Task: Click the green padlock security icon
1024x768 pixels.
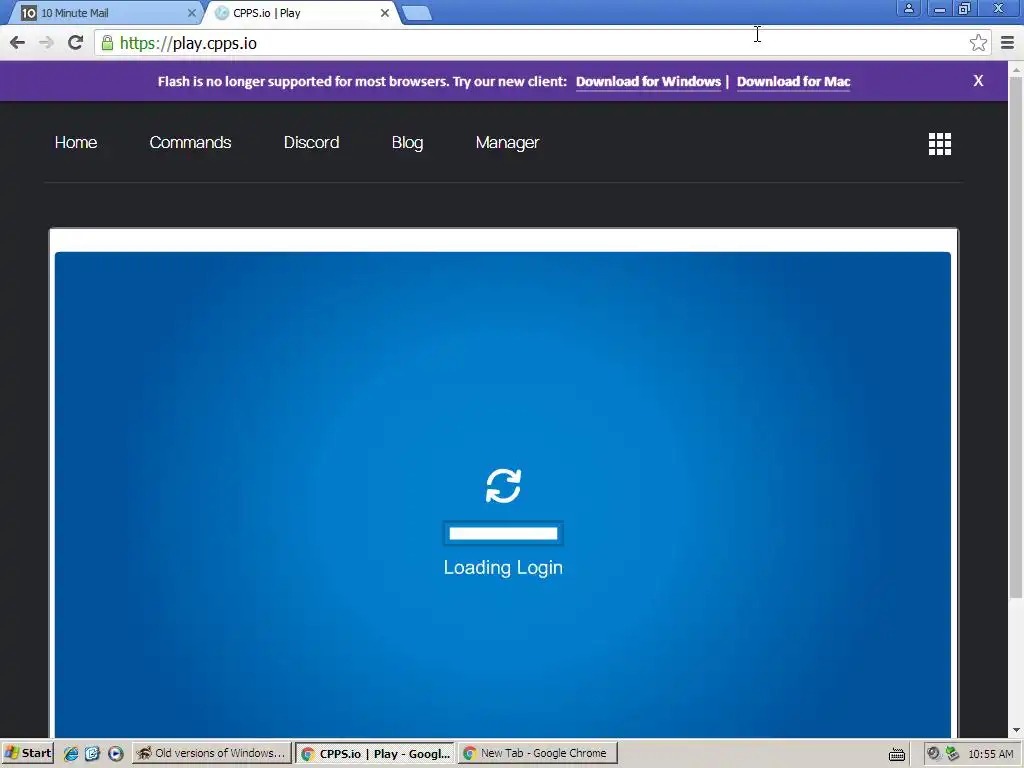Action: point(107,43)
